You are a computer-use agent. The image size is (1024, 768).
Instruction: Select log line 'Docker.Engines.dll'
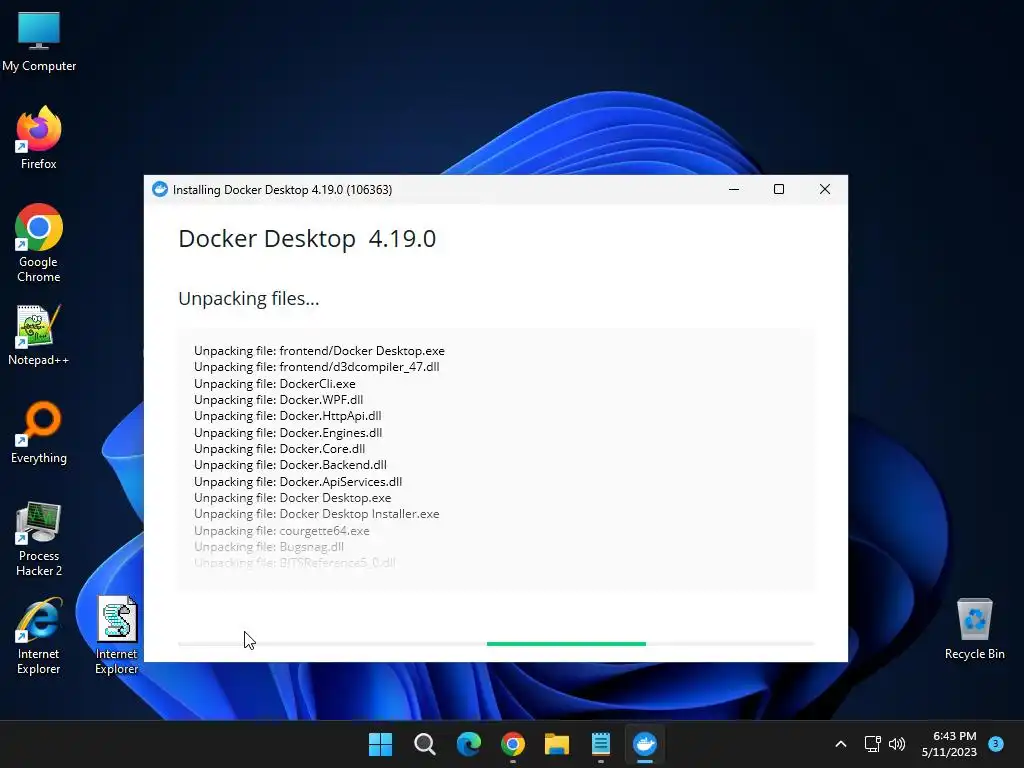coord(288,432)
